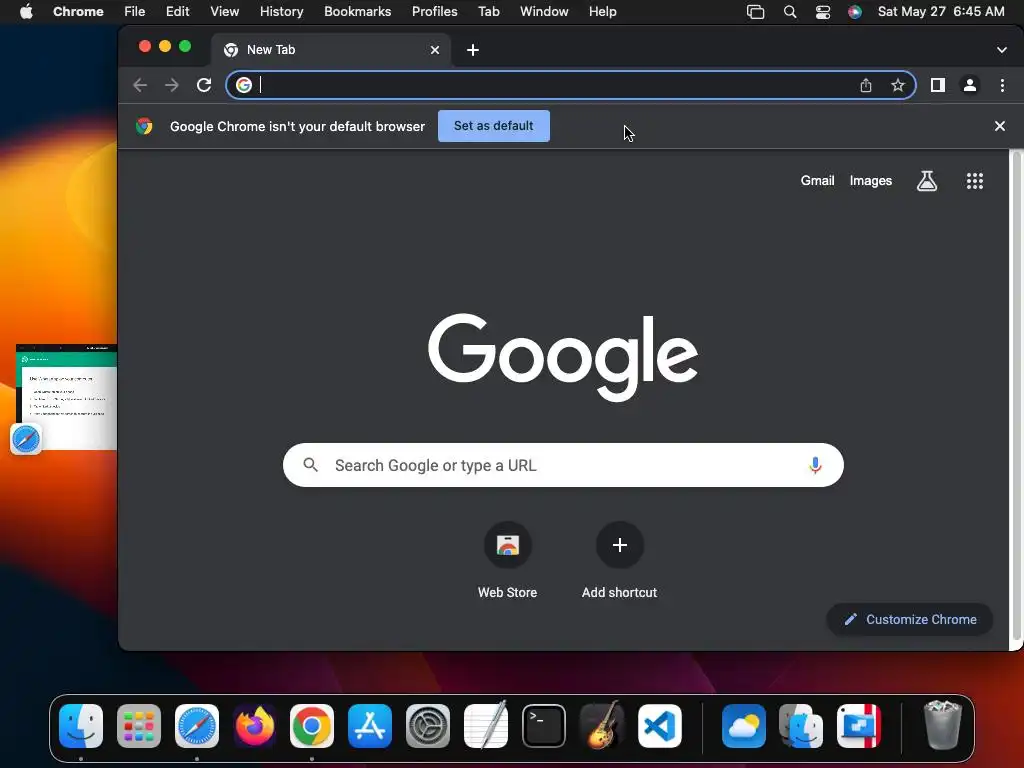Open Google Images link
The image size is (1024, 768).
(871, 181)
